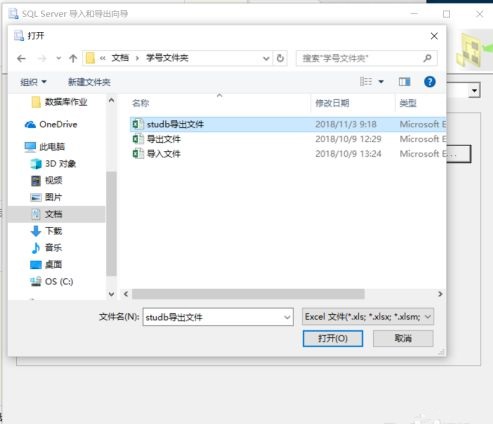Expand the Excel file type filter
The width and height of the screenshot is (493, 424).
368,317
